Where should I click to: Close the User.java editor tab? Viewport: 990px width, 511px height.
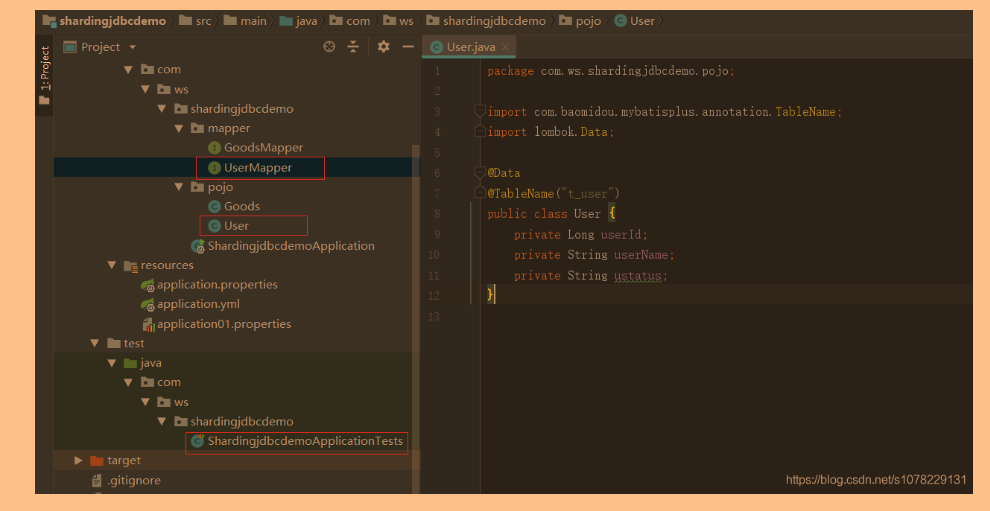tap(505, 47)
